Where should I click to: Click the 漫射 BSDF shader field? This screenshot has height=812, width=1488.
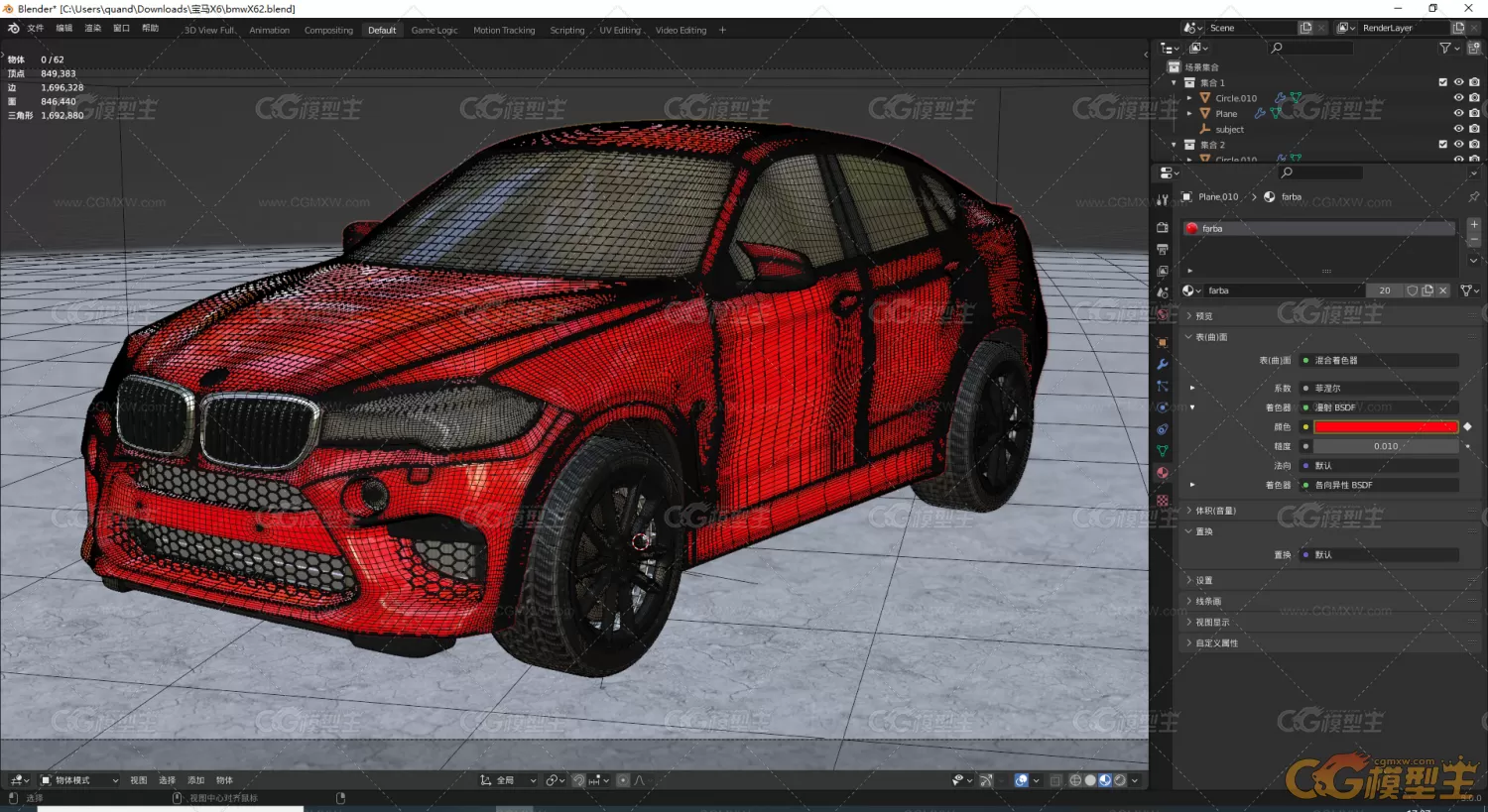coord(1379,407)
